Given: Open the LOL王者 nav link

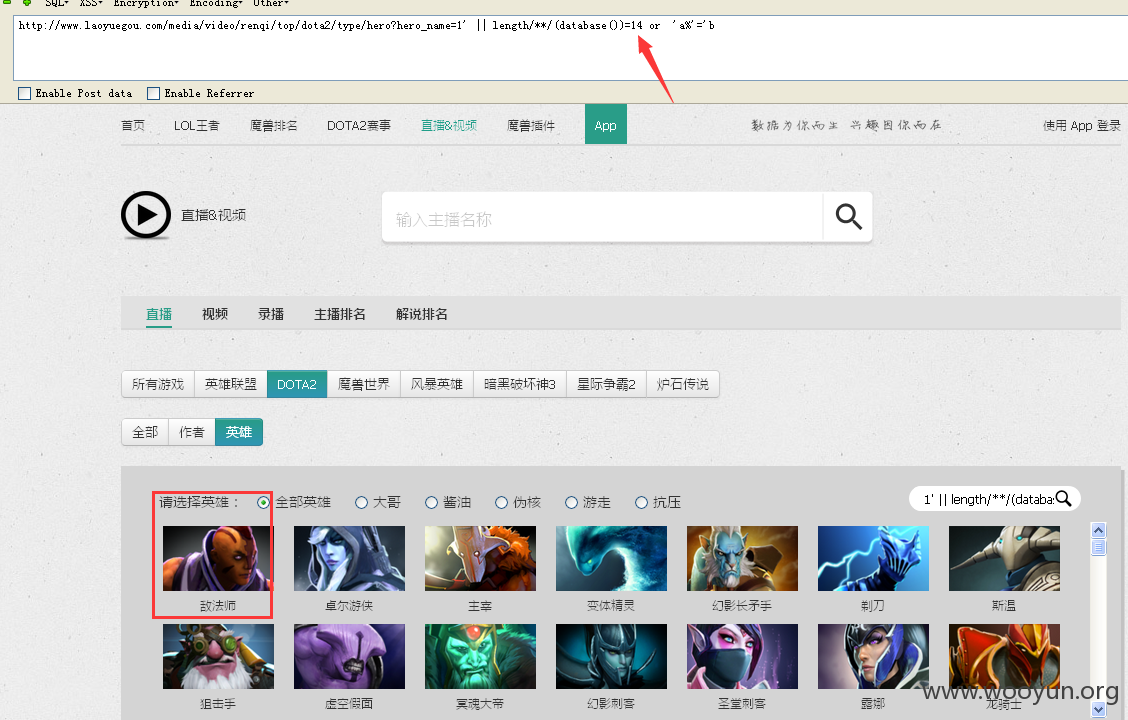Looking at the screenshot, I should 196,125.
